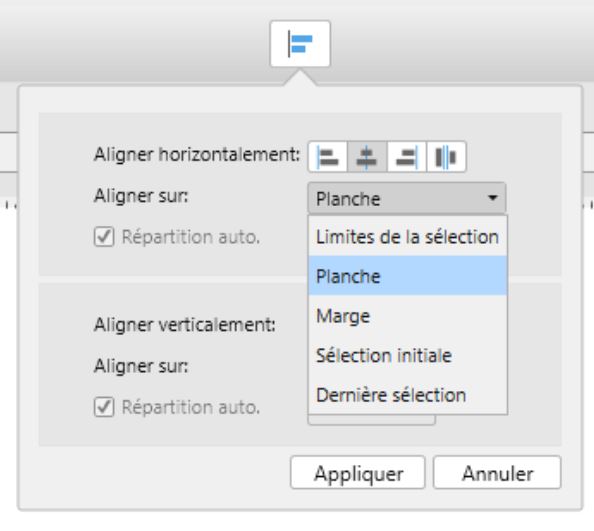Toggle horizontal 'Répartition auto.' checkbox
Viewport: 594px width, 531px height.
click(104, 237)
